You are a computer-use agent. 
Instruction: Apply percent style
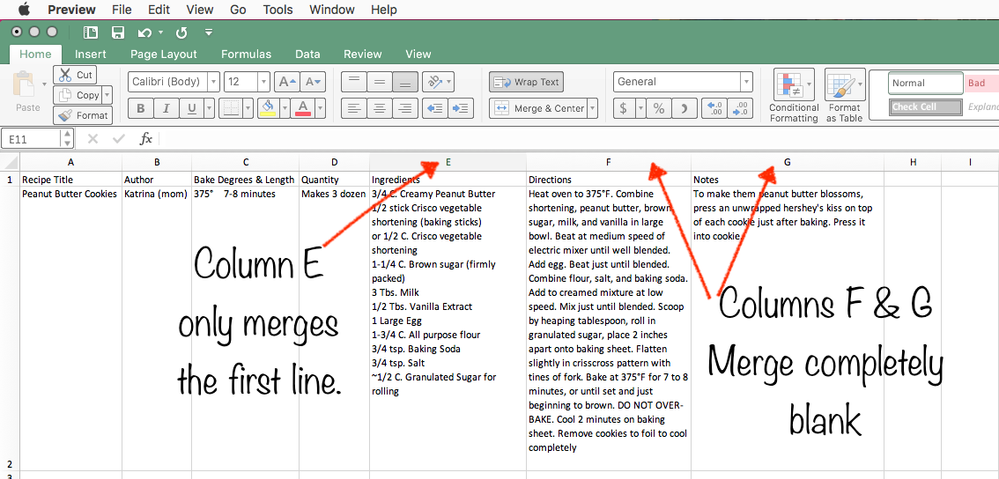pyautogui.click(x=659, y=108)
